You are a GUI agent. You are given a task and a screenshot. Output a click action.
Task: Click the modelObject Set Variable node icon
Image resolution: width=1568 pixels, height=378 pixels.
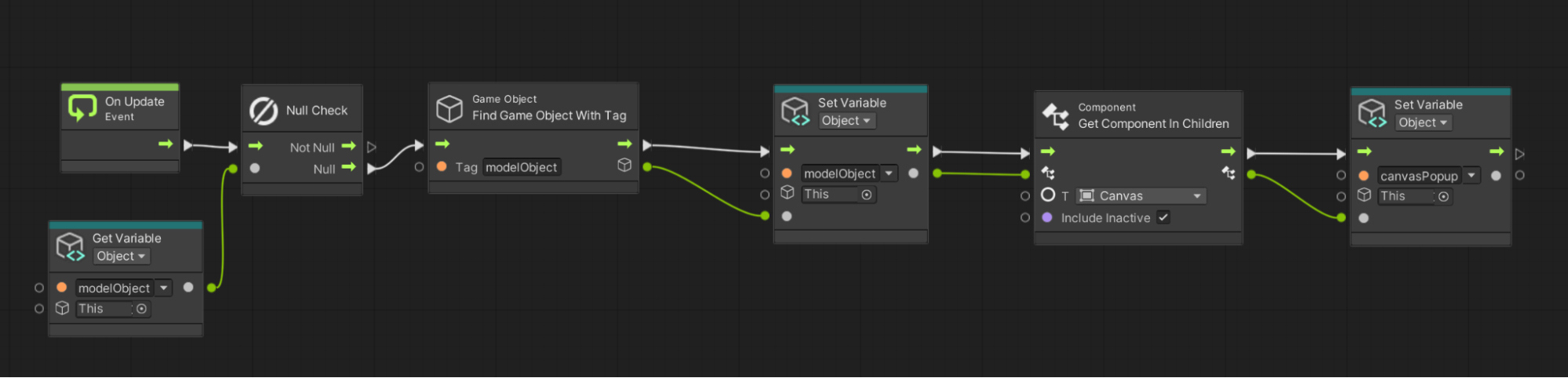[x=795, y=111]
